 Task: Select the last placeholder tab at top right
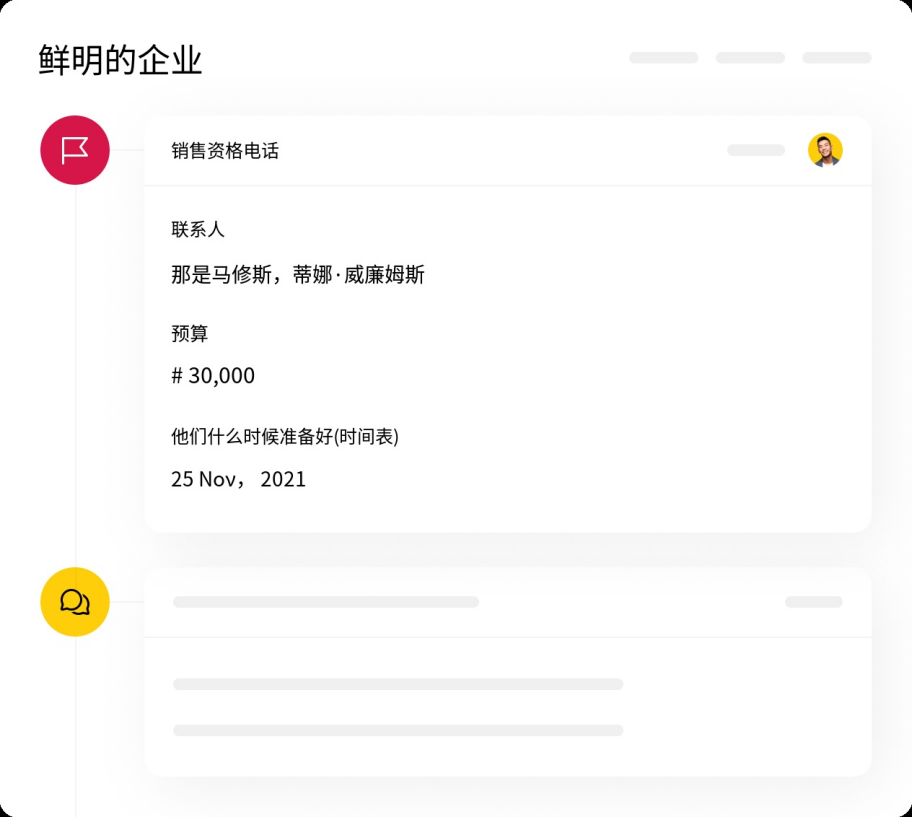pos(837,58)
